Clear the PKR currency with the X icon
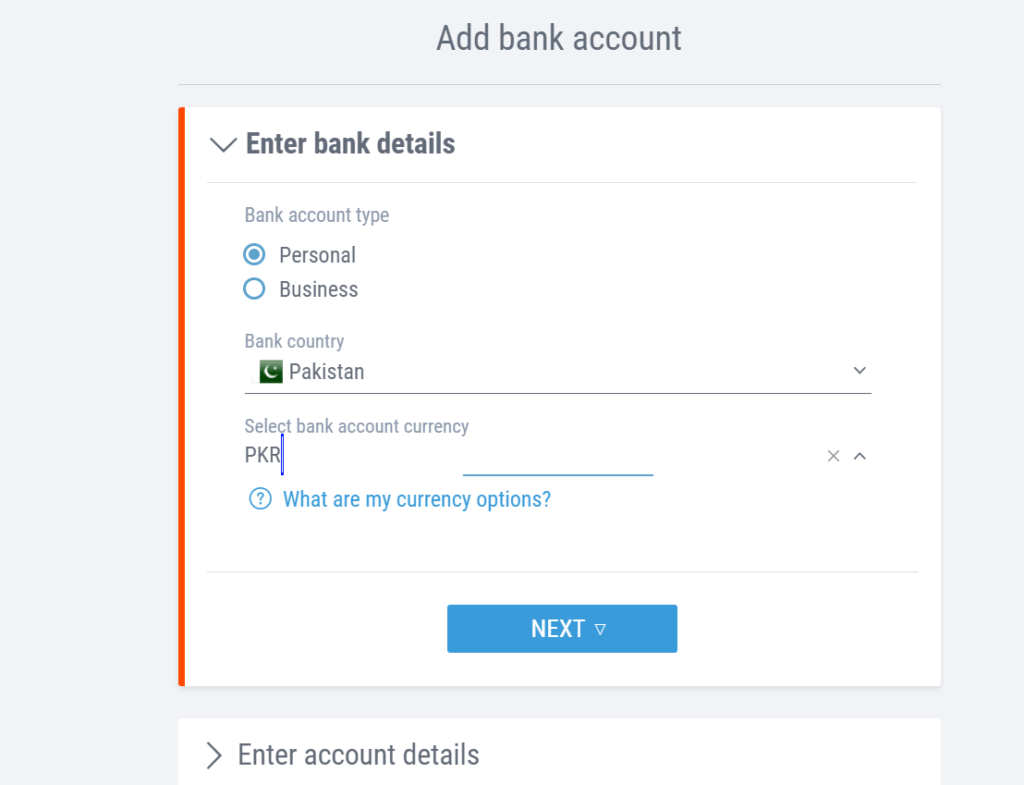This screenshot has height=785, width=1024. tap(833, 456)
